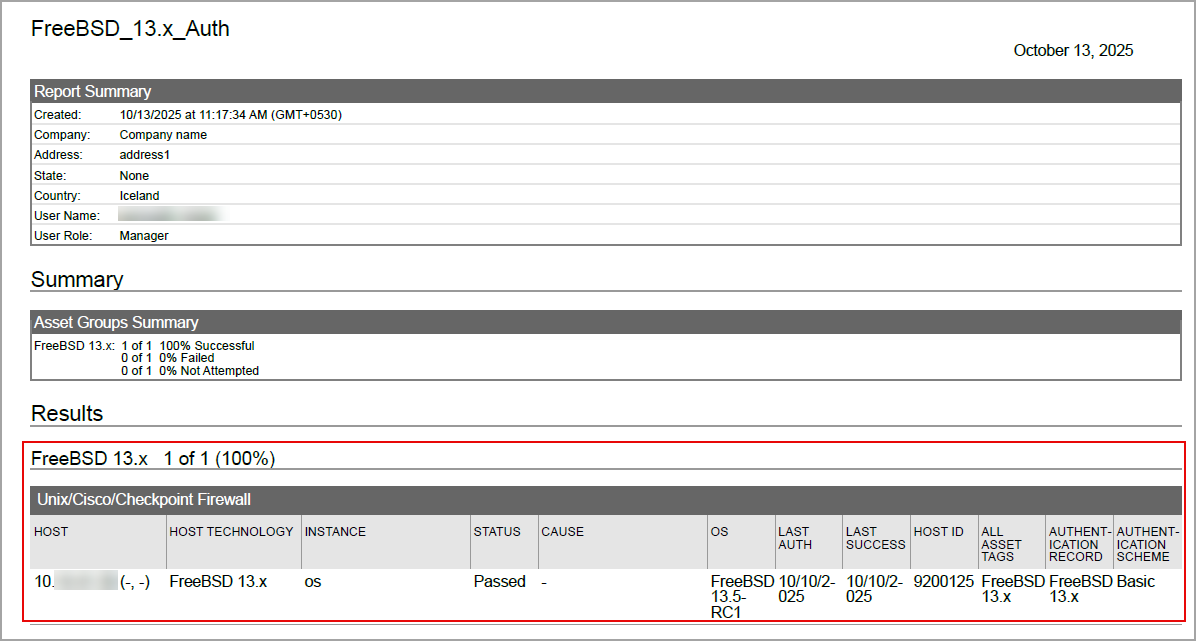Select the Company name value

[163, 135]
